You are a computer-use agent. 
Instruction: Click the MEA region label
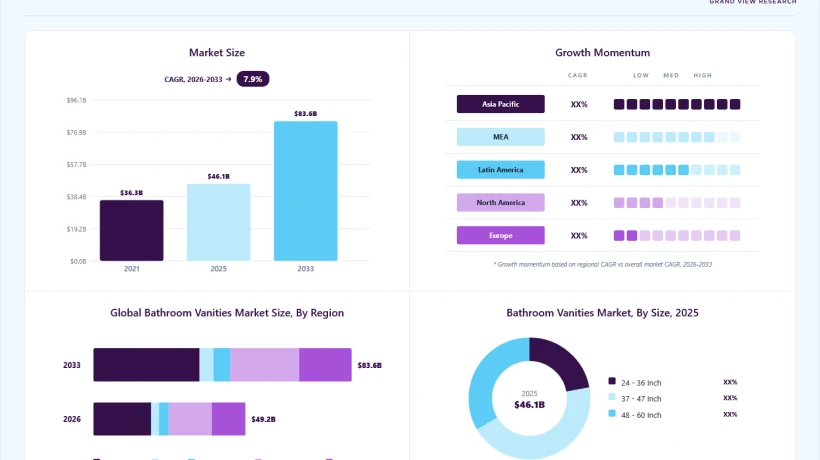[x=500, y=137]
